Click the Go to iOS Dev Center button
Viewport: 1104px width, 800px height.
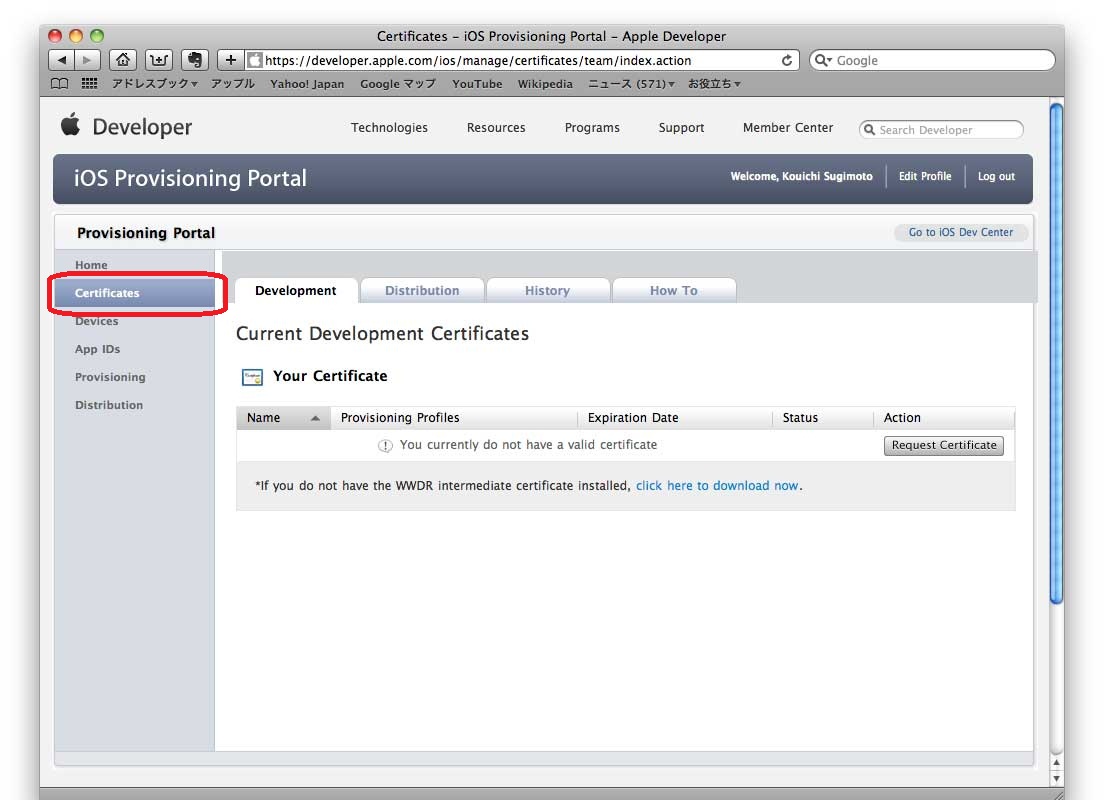click(960, 232)
